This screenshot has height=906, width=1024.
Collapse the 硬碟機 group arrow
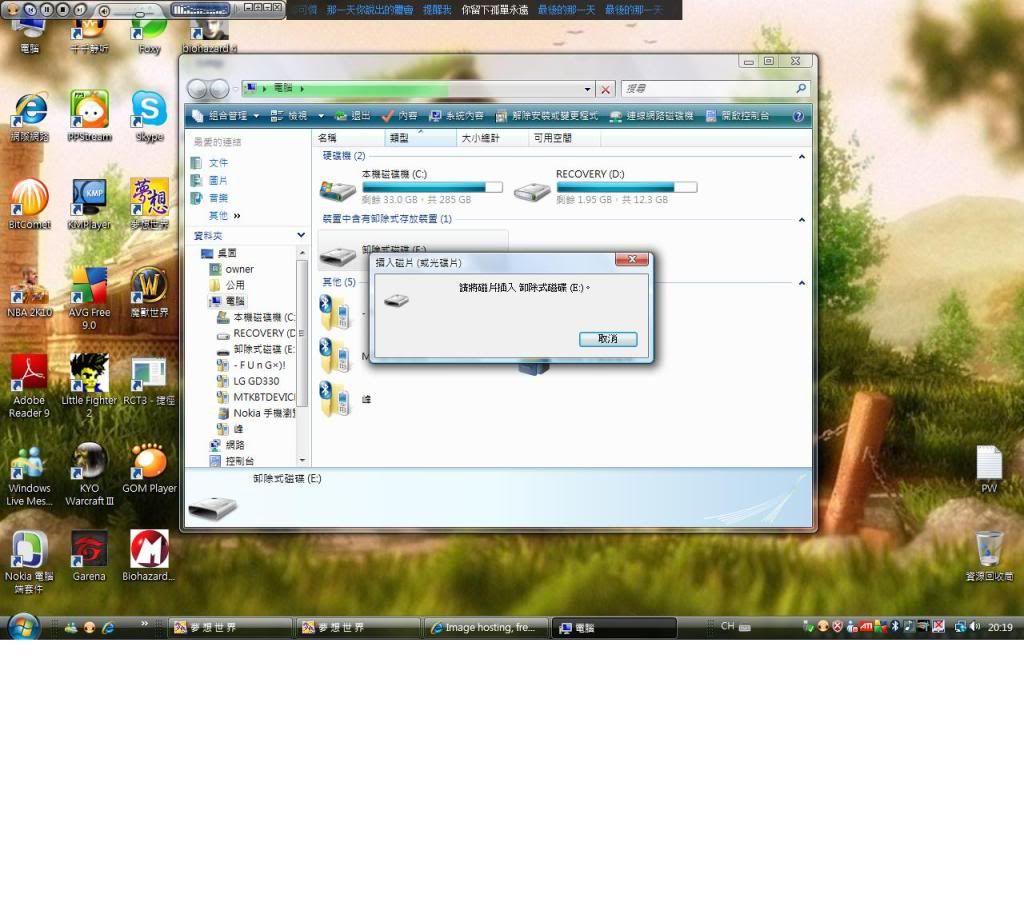coord(801,156)
